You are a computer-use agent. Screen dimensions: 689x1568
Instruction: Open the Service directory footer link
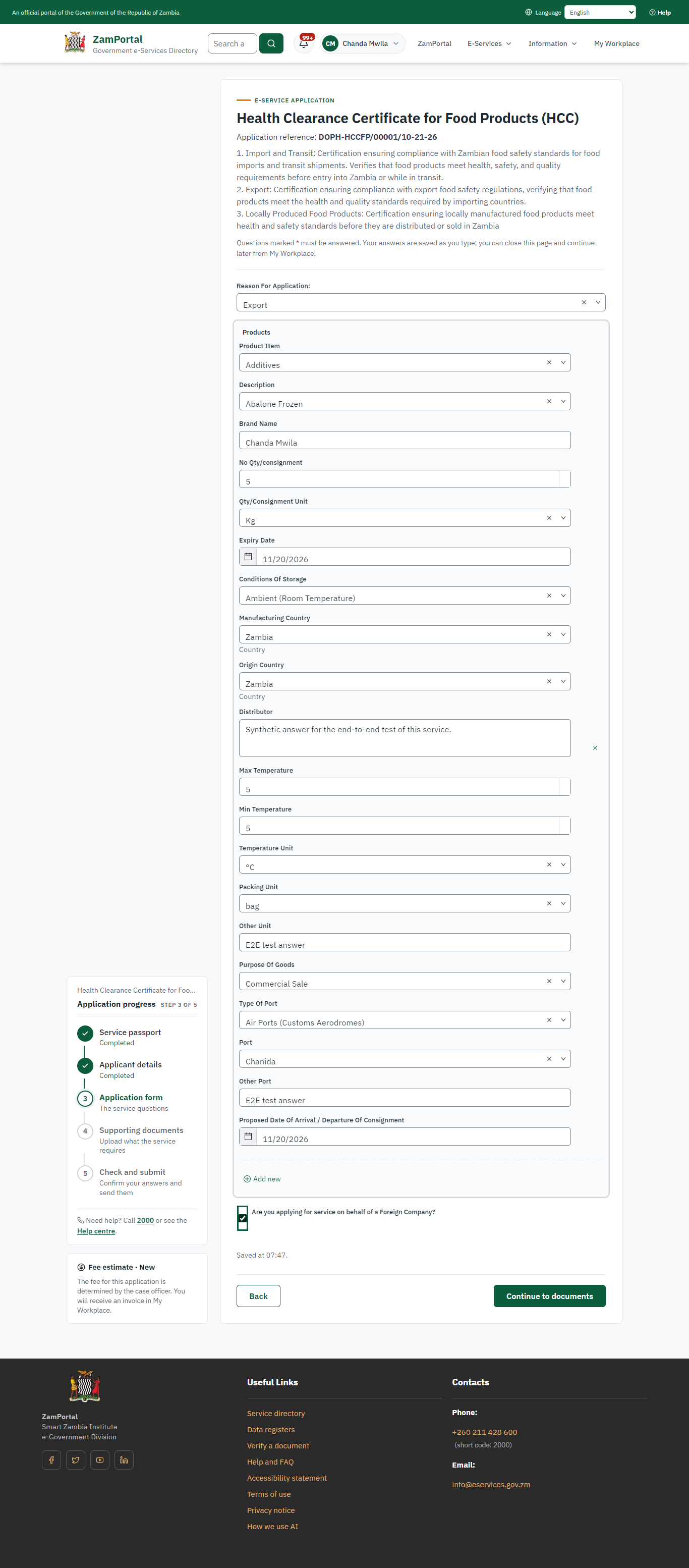point(275,1414)
